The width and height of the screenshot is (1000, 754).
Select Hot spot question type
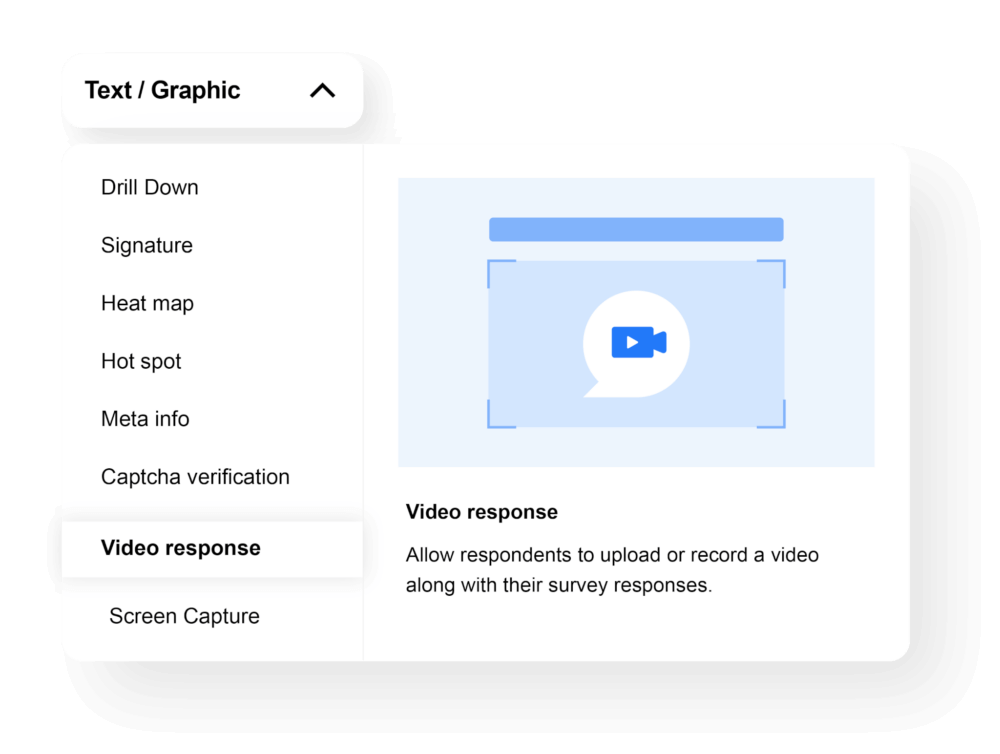point(141,361)
